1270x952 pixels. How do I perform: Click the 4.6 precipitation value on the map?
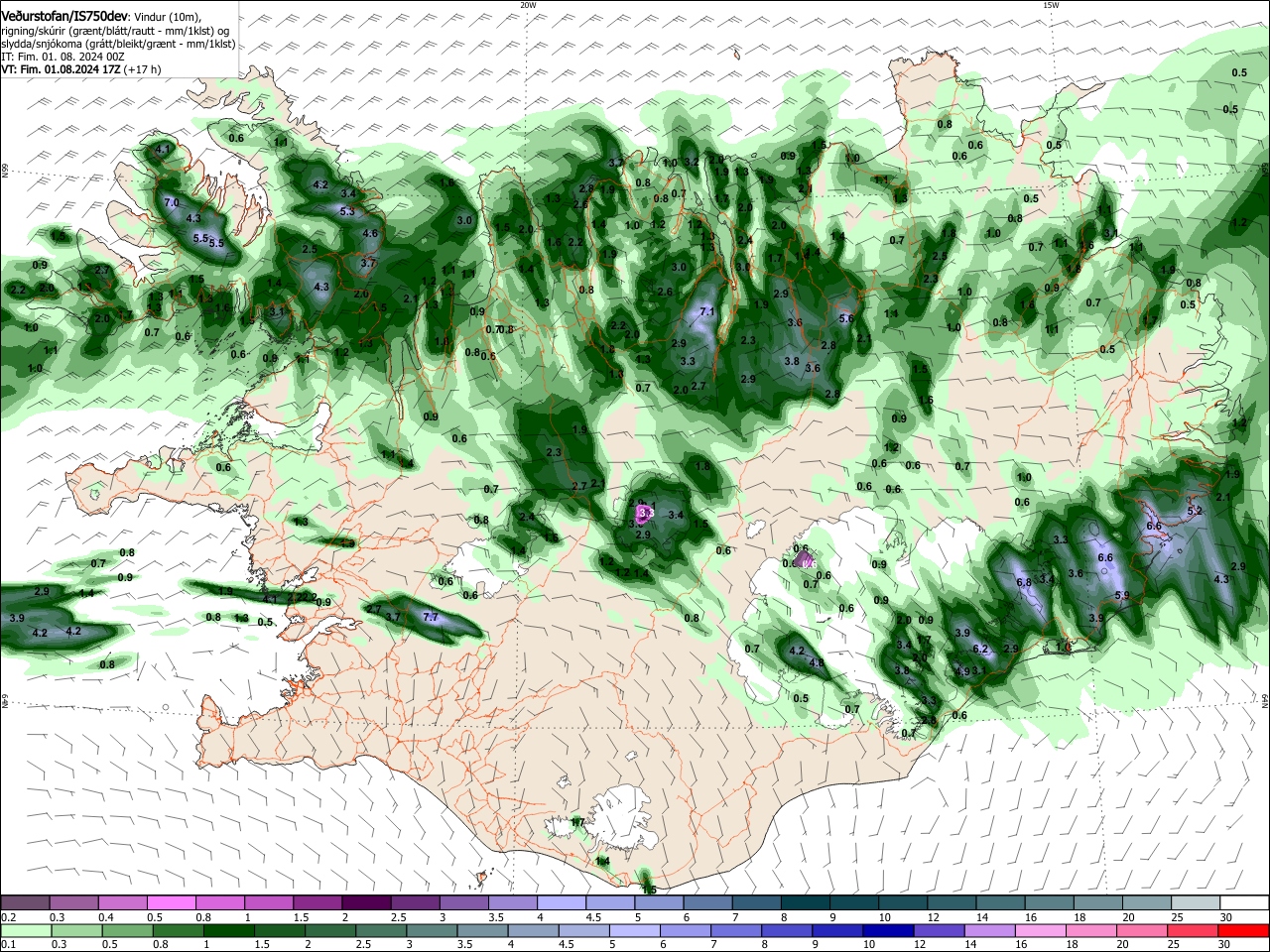click(x=371, y=233)
